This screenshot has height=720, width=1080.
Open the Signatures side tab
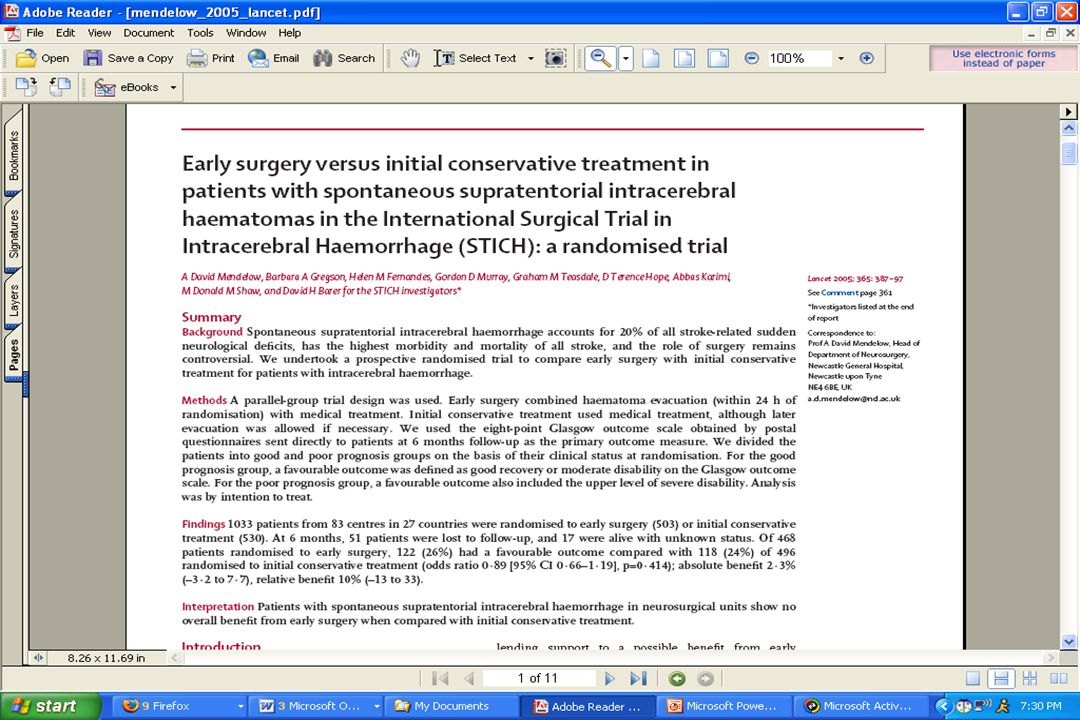coord(13,234)
